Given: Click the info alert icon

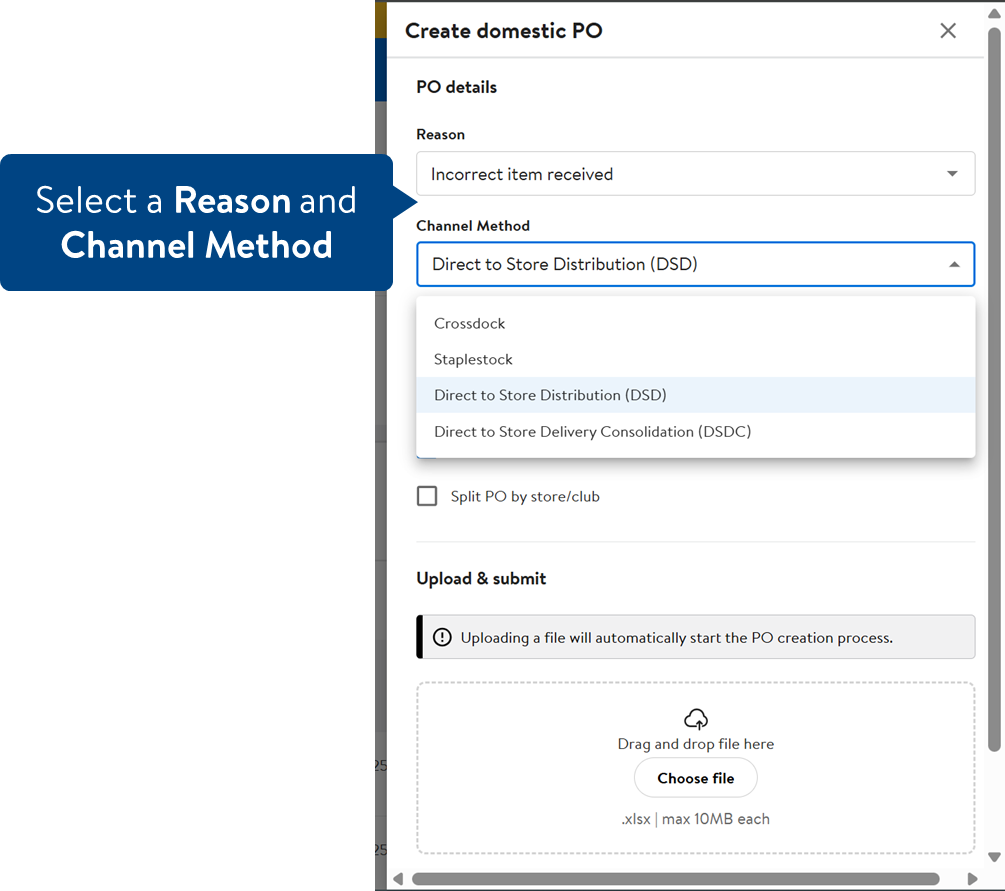Looking at the screenshot, I should click(442, 637).
